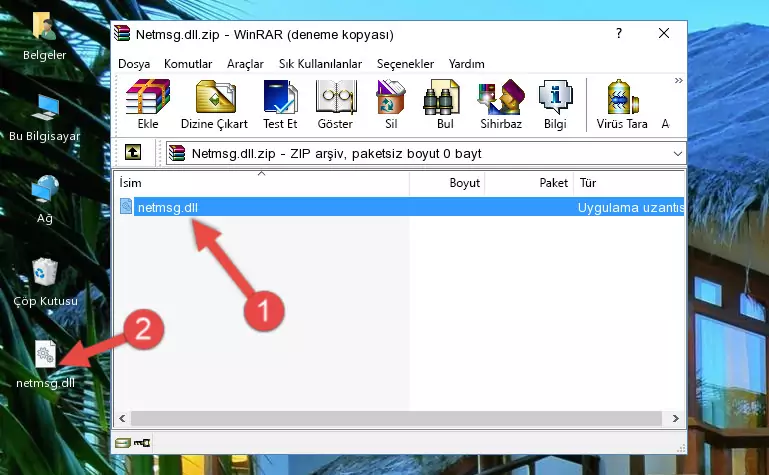Select the Belgeler desktop icon

[44, 36]
